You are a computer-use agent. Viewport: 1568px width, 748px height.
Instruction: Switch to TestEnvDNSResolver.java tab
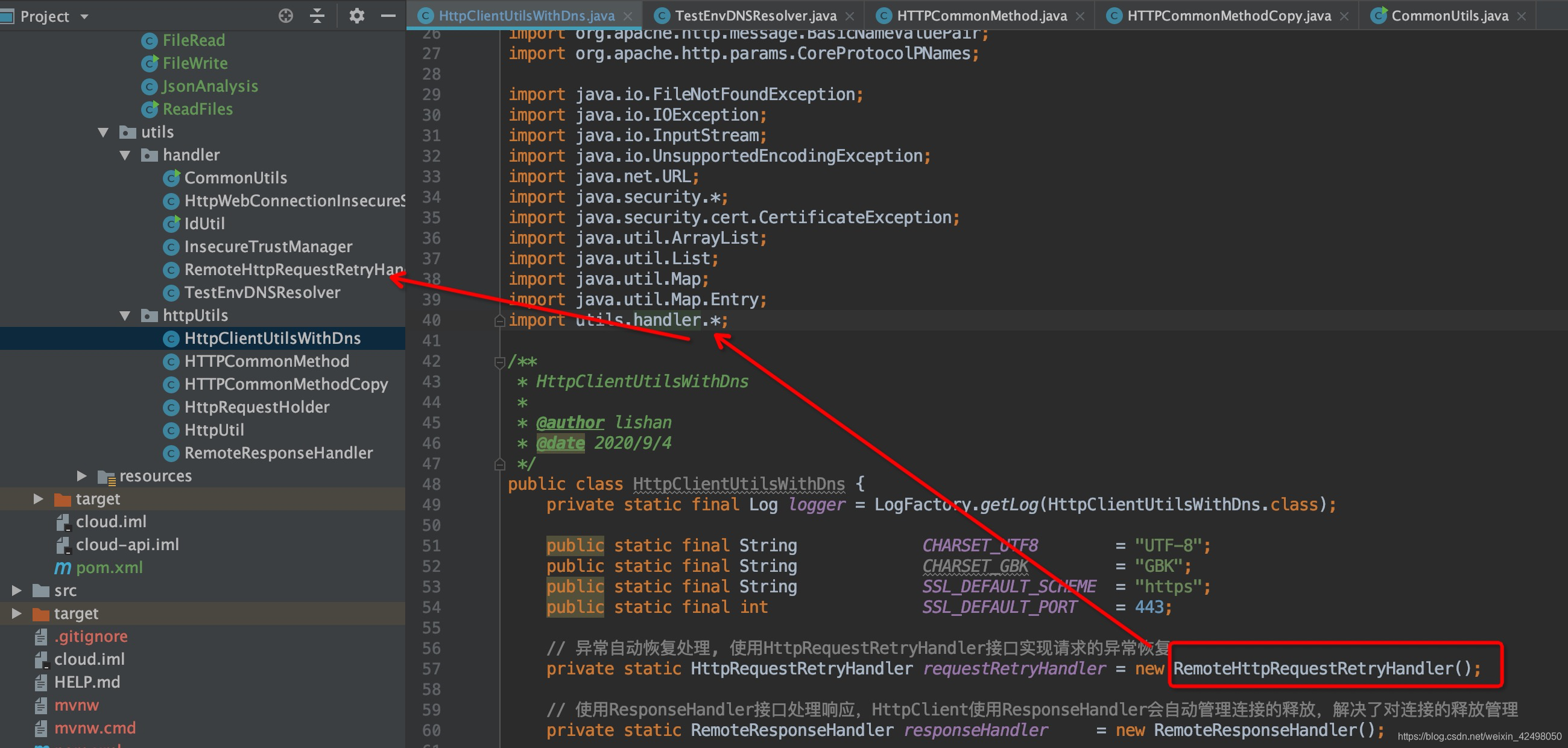(x=755, y=16)
